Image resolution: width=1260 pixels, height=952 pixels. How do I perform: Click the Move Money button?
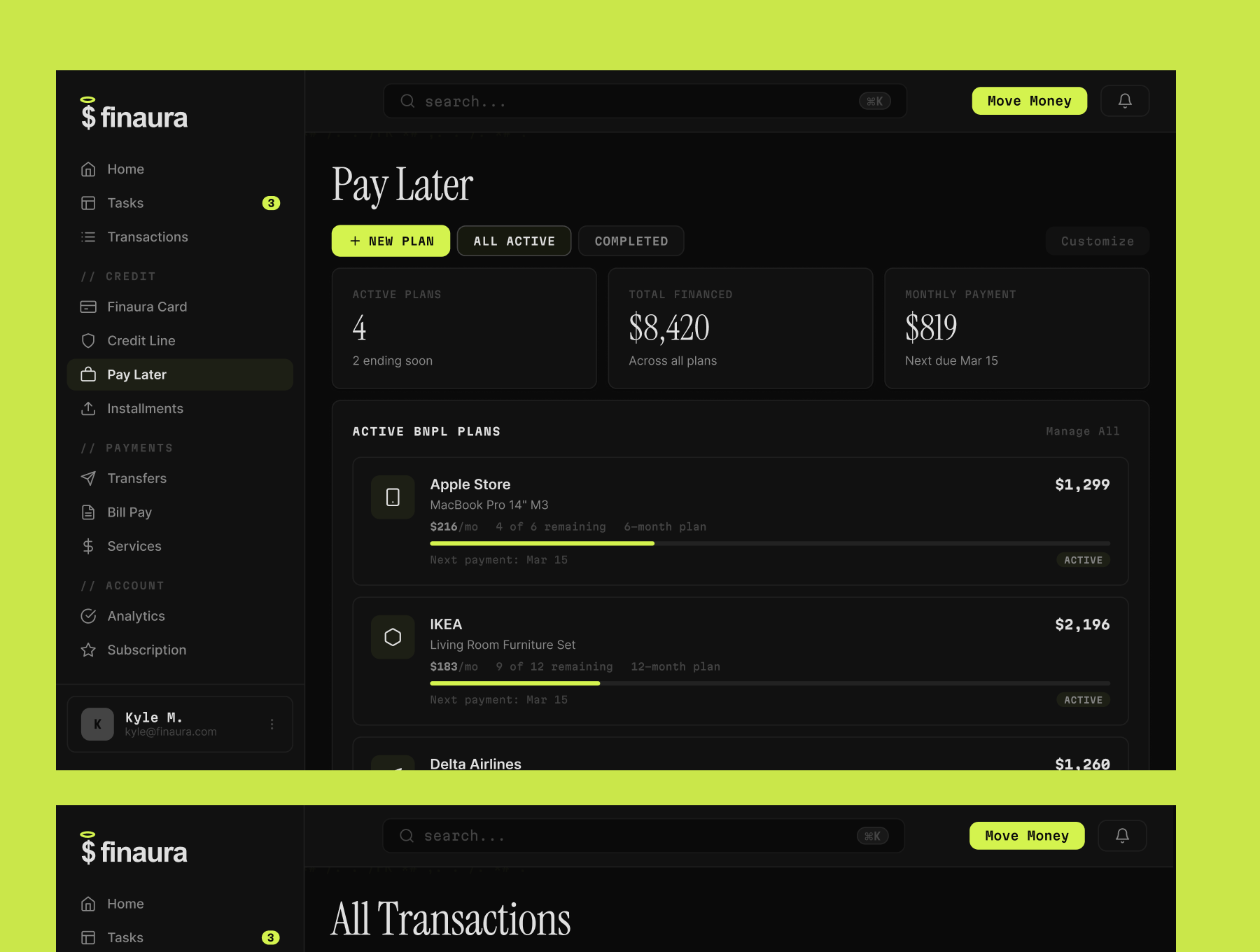pos(1029,101)
